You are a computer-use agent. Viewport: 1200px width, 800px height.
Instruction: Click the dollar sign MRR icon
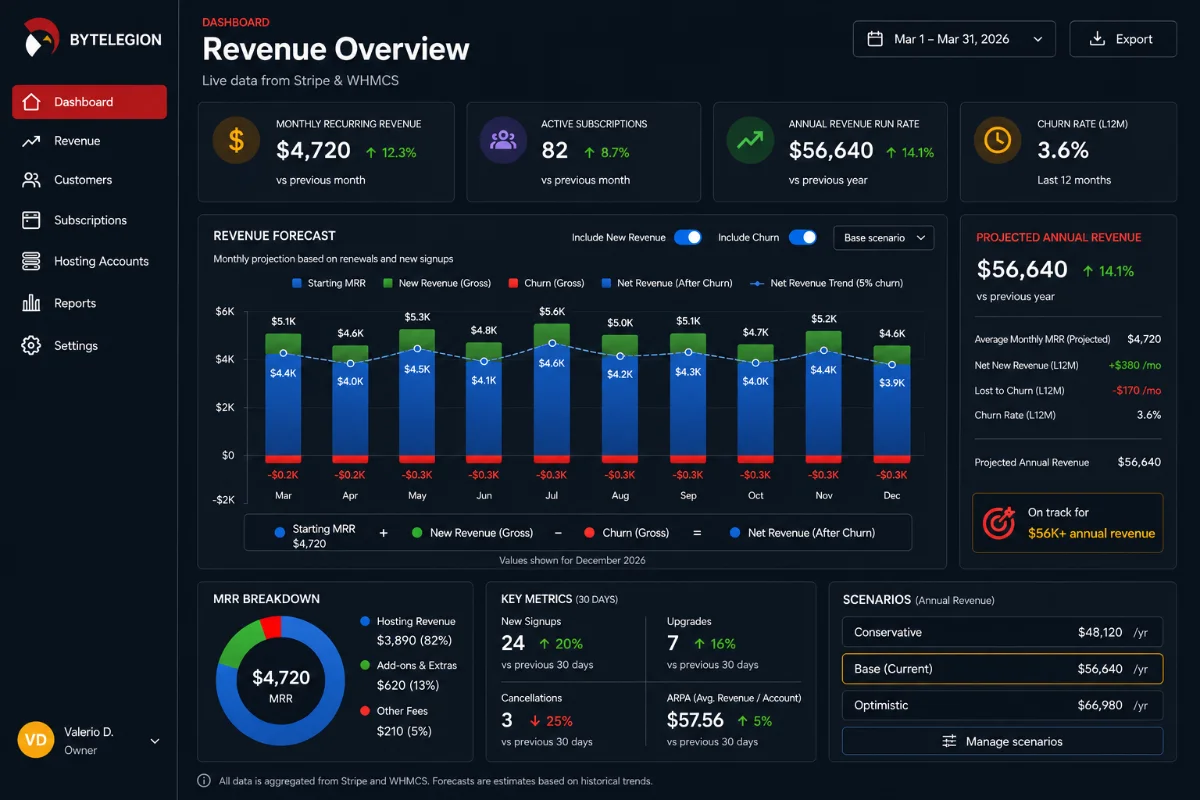(x=236, y=140)
